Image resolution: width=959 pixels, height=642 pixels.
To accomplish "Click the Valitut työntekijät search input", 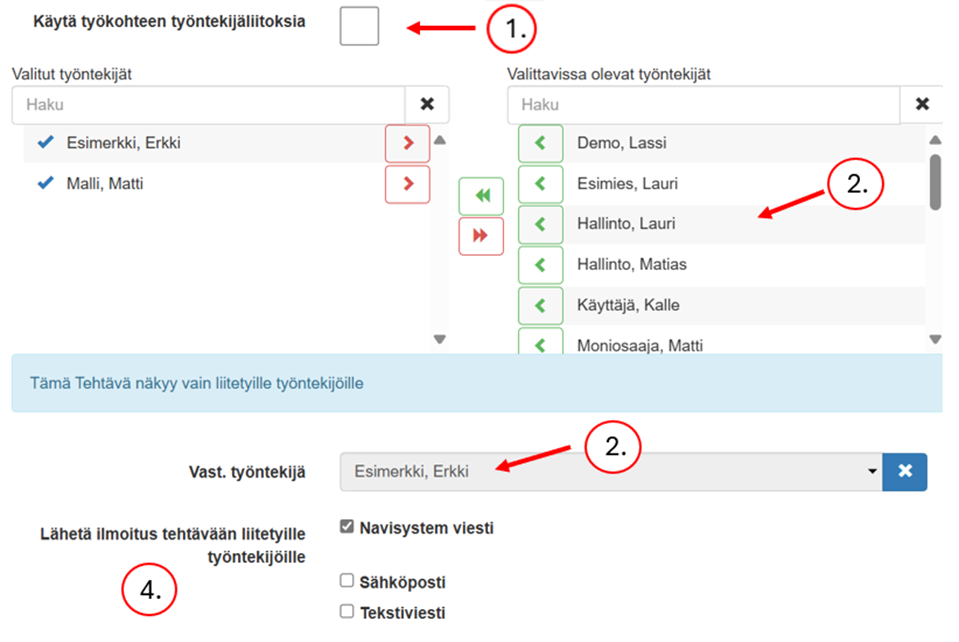I will (208, 104).
